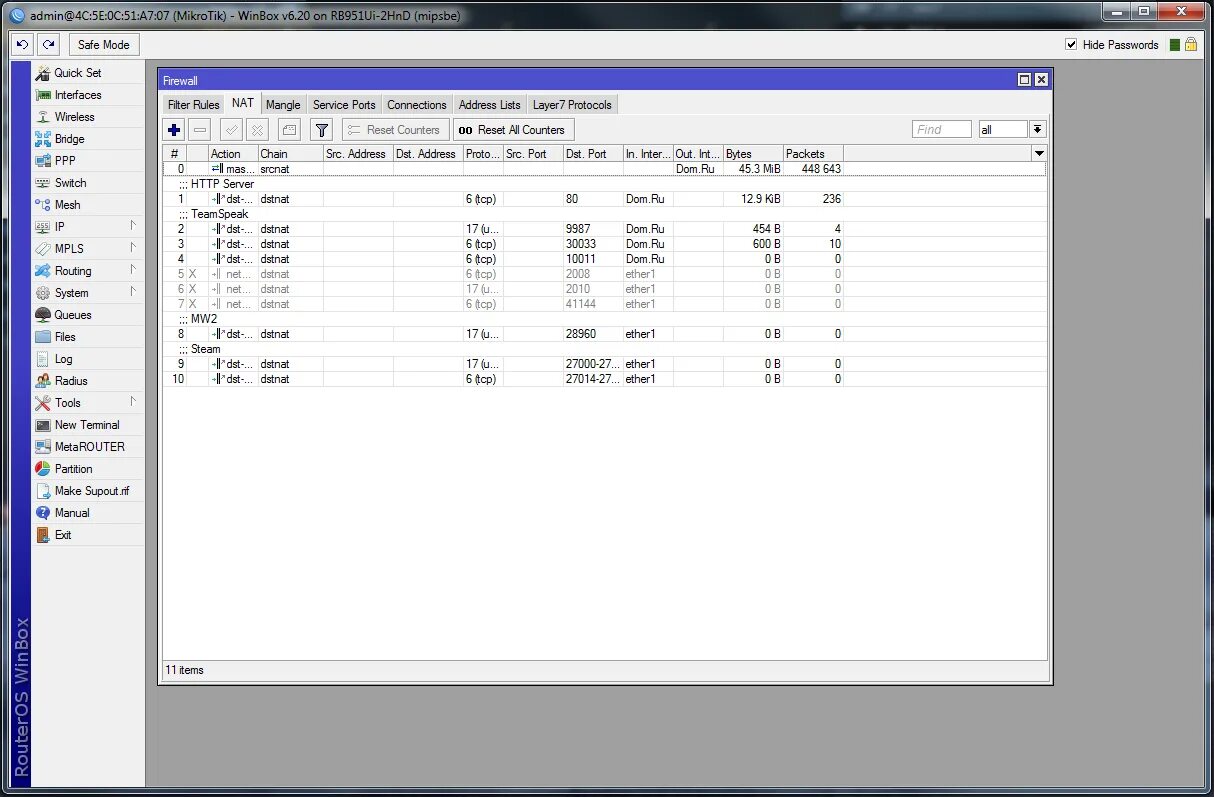Switch to the Mangle tab
Screen dimensions: 1214x797
283,105
